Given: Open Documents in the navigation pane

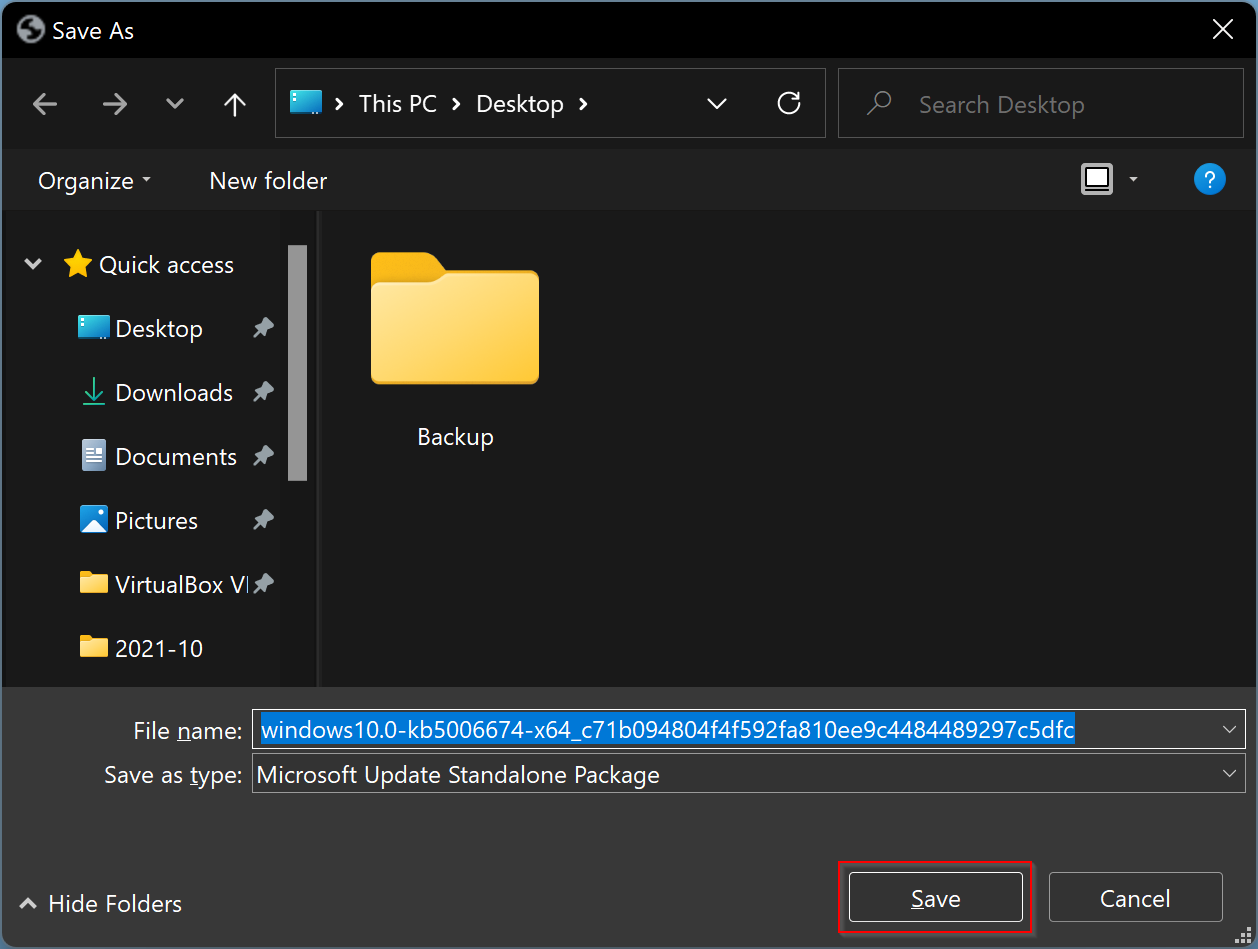Looking at the screenshot, I should click(x=159, y=457).
